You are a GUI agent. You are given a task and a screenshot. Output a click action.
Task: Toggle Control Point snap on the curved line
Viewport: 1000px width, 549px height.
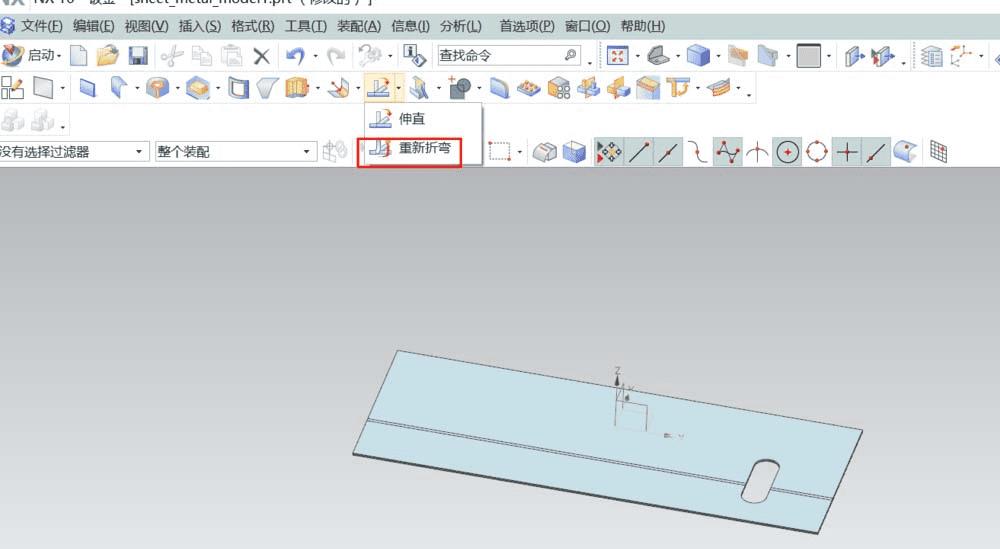click(x=697, y=152)
